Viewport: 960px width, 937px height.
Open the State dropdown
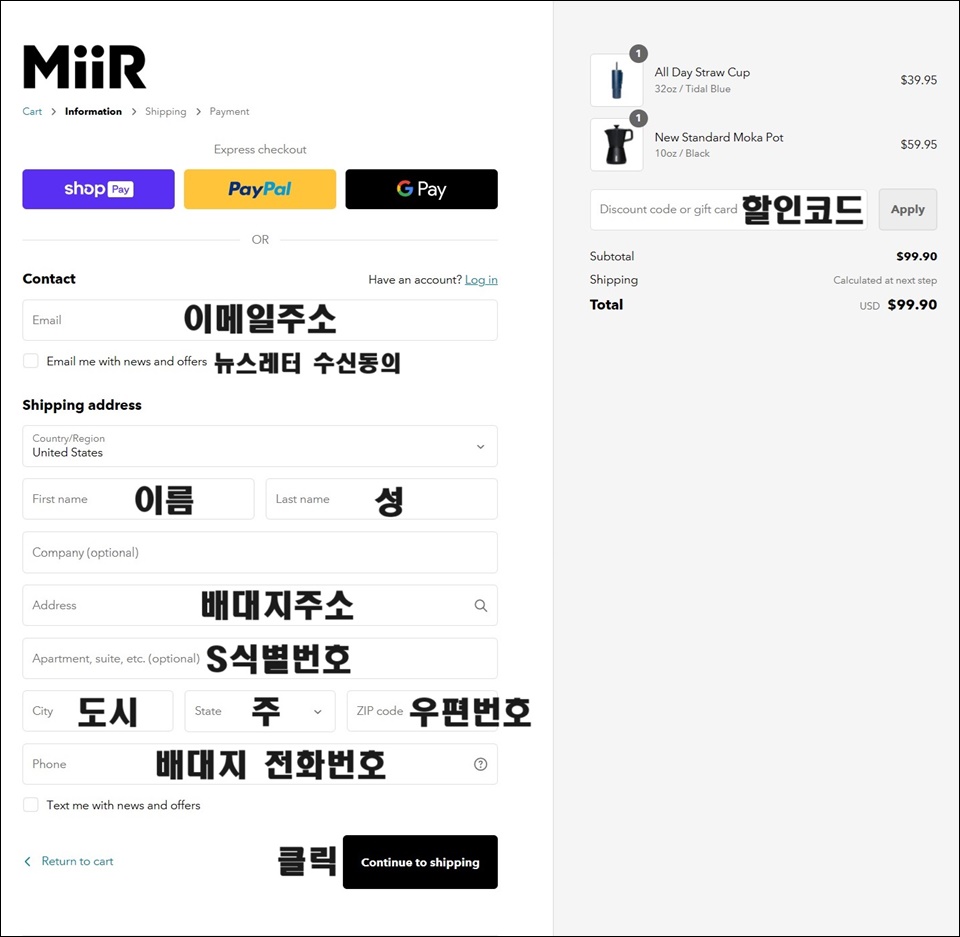pos(260,711)
